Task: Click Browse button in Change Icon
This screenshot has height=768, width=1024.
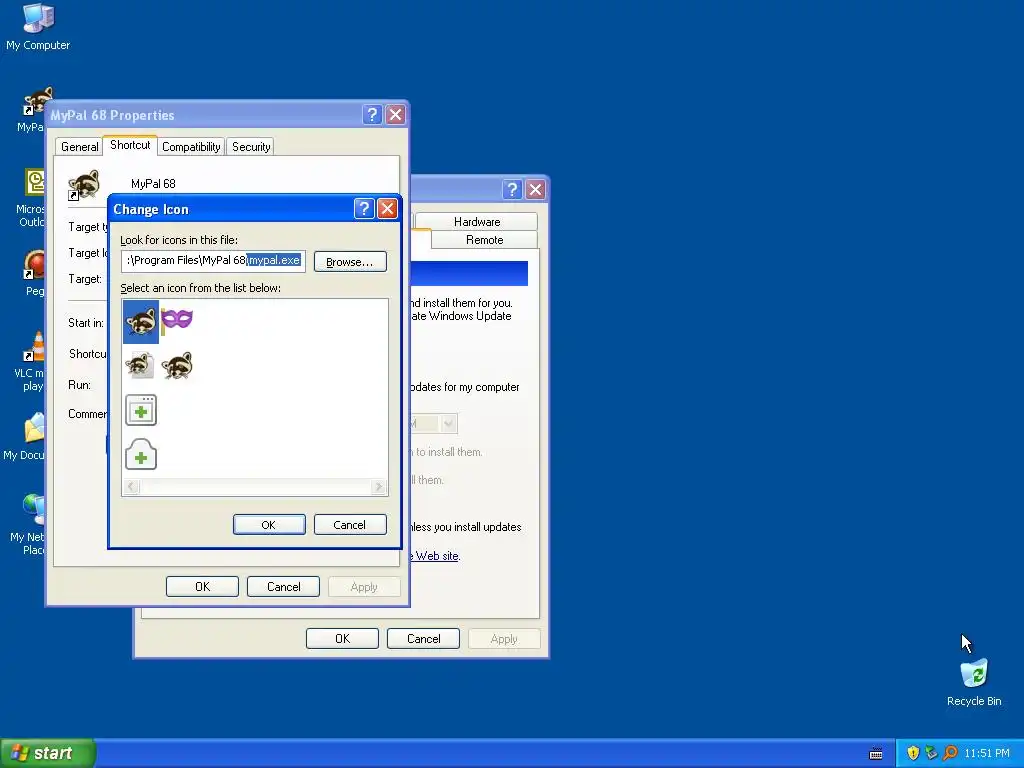Action: [x=350, y=262]
